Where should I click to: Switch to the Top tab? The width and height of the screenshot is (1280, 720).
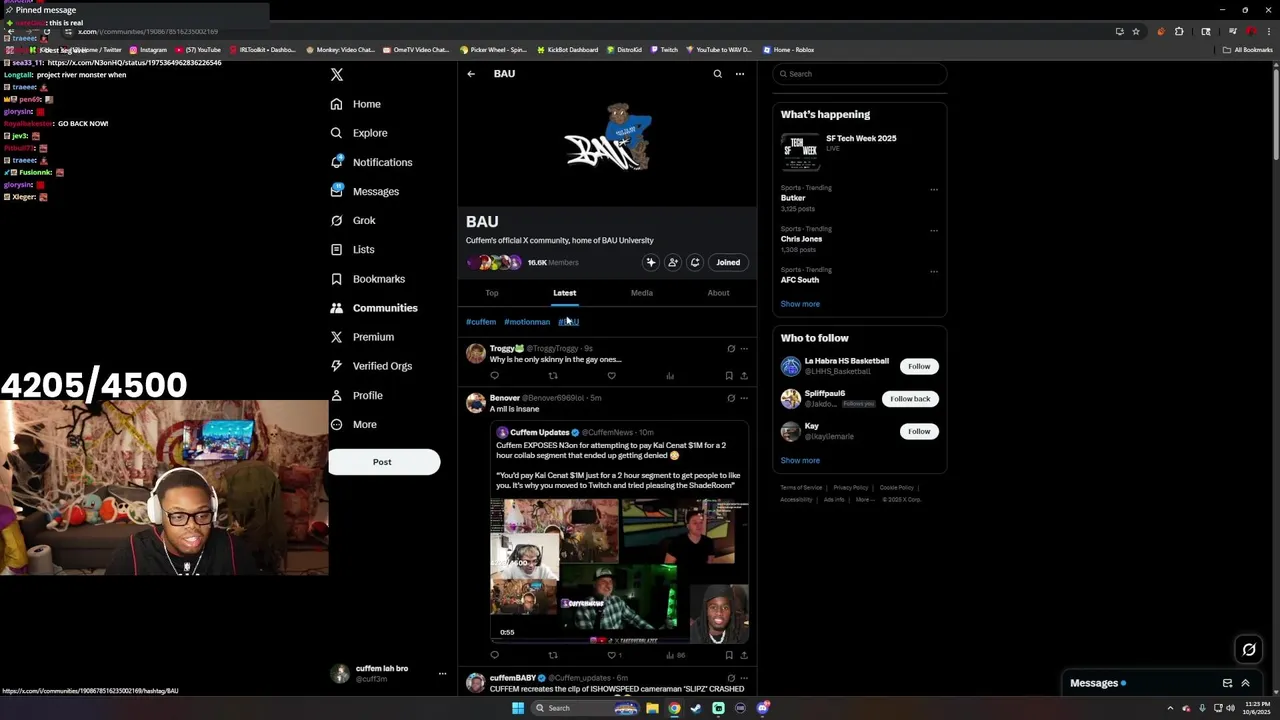click(492, 293)
